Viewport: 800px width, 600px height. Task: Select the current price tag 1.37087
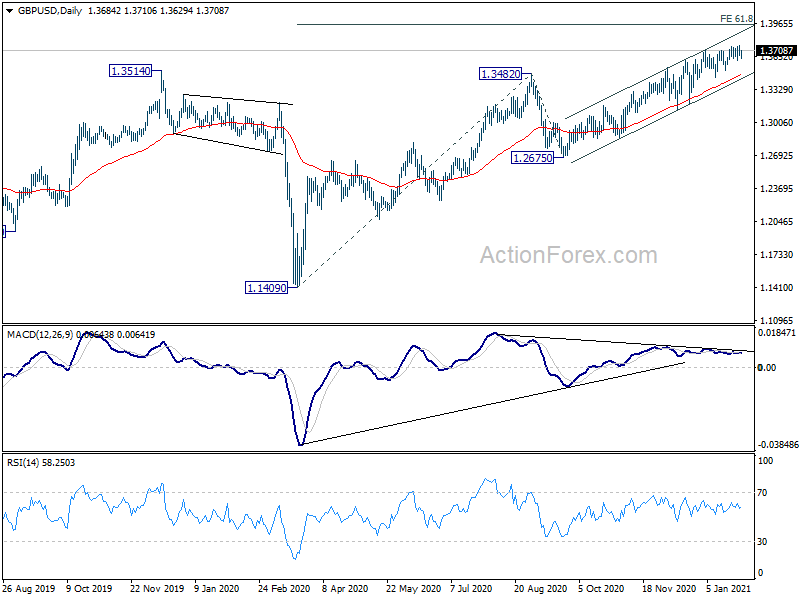776,51
